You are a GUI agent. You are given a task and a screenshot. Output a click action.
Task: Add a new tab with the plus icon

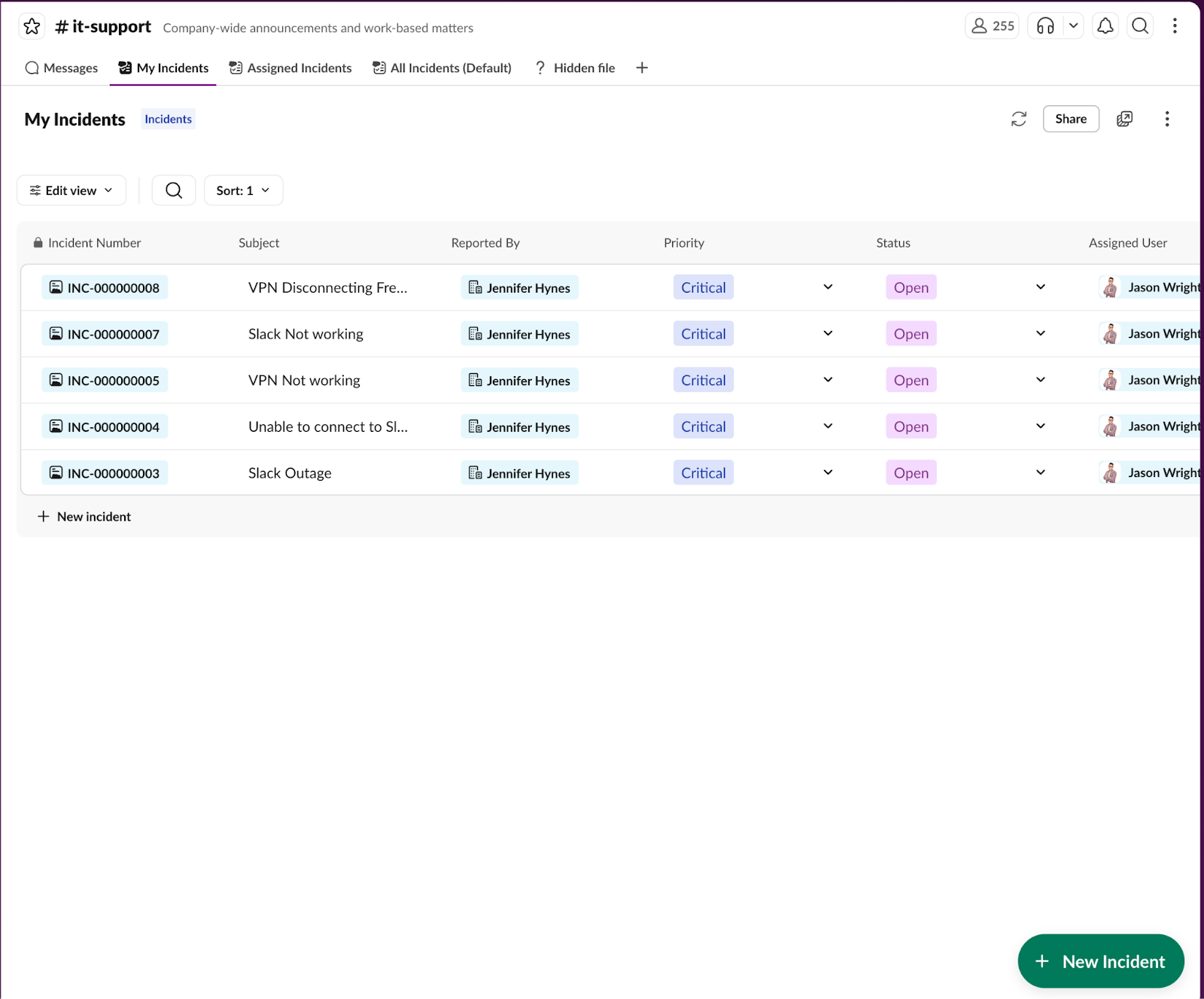[x=642, y=68]
